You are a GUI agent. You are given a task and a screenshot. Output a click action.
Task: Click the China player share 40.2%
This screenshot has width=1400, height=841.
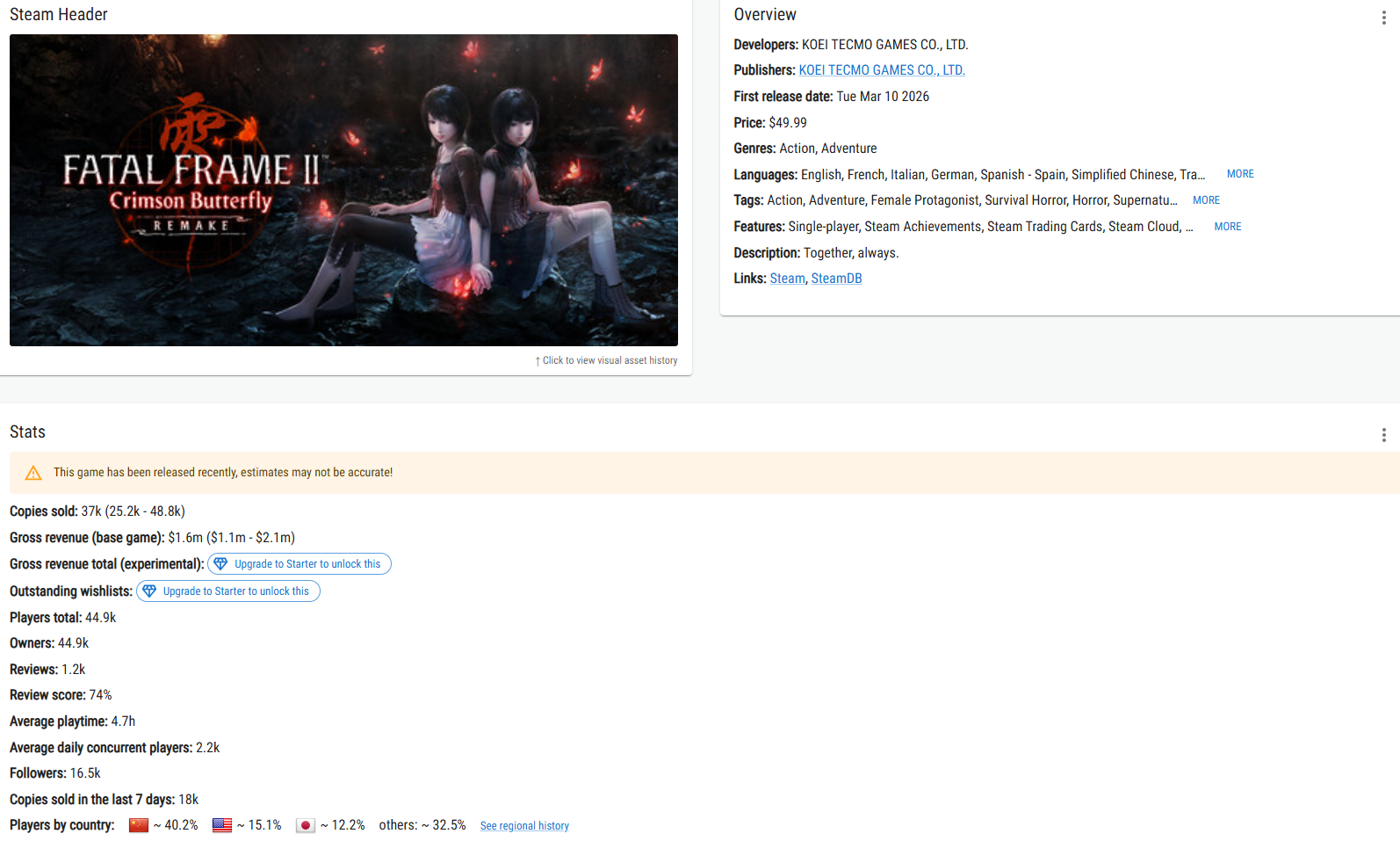[x=176, y=825]
